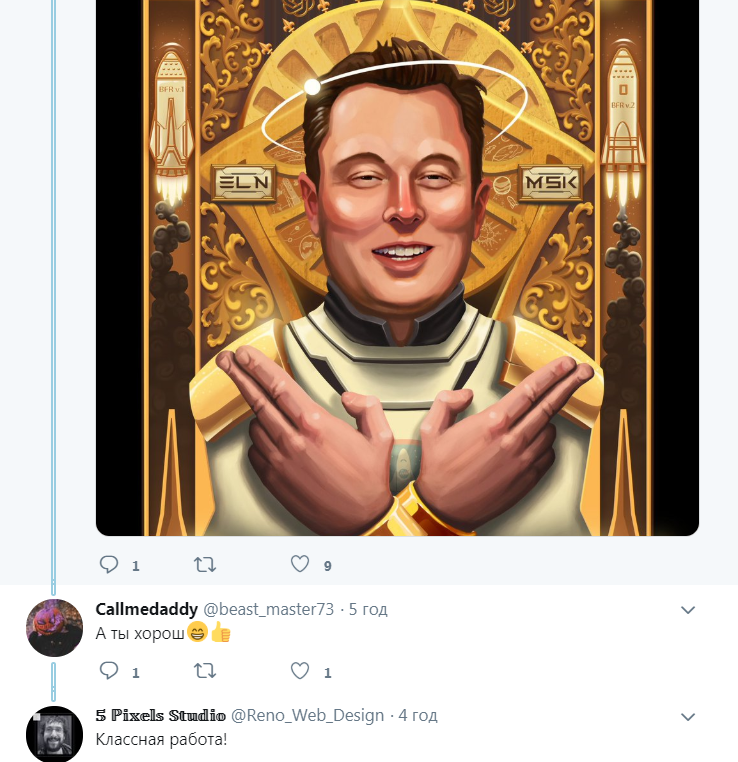
Task: Open the 4 год timestamp link
Action: click(418, 715)
